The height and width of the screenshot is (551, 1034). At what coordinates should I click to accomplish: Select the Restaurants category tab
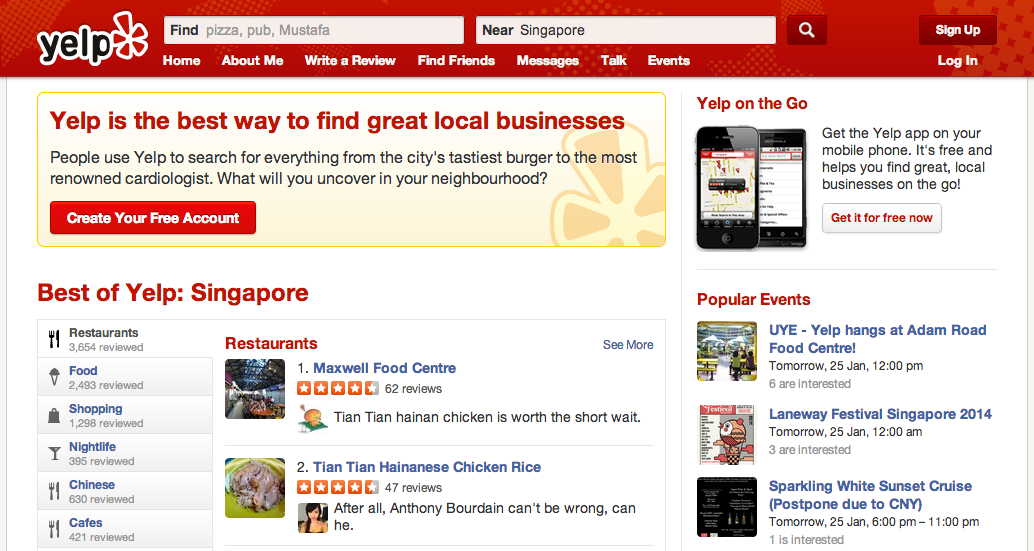125,339
